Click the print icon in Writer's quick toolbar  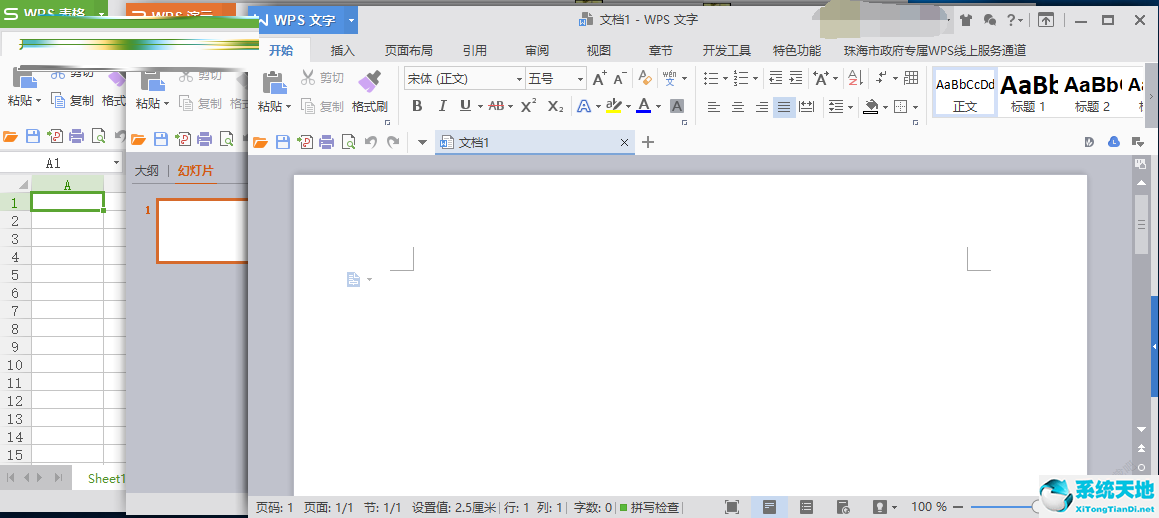[326, 142]
